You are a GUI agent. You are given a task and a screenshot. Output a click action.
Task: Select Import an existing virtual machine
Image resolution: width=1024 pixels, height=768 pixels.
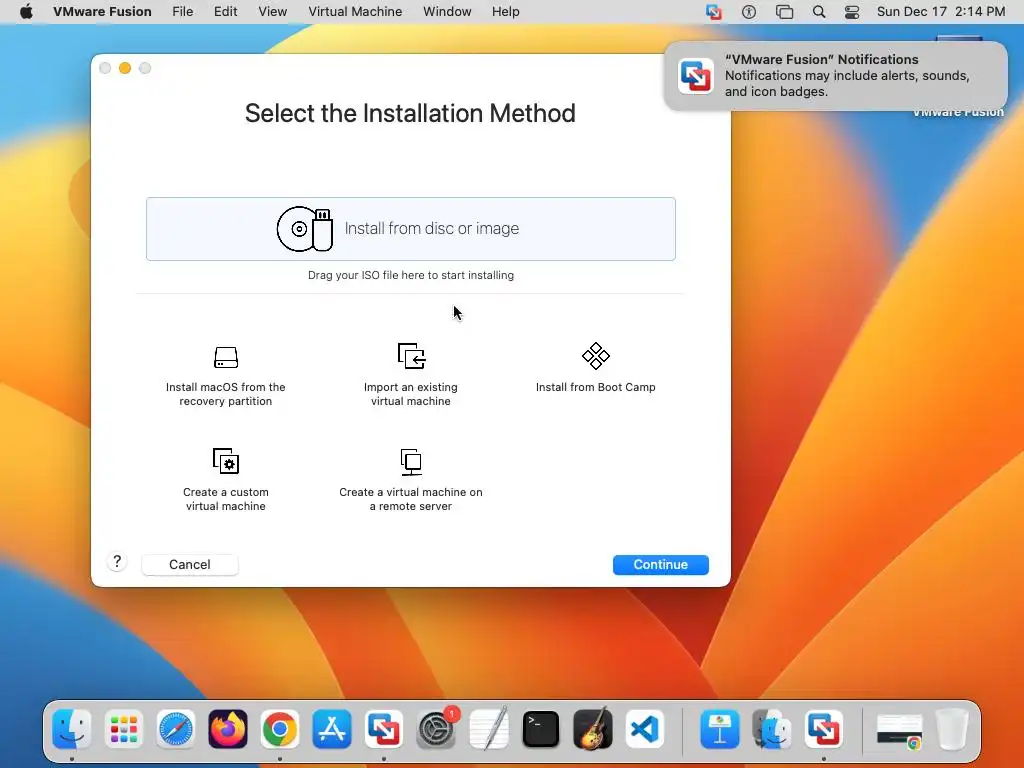[x=411, y=376]
